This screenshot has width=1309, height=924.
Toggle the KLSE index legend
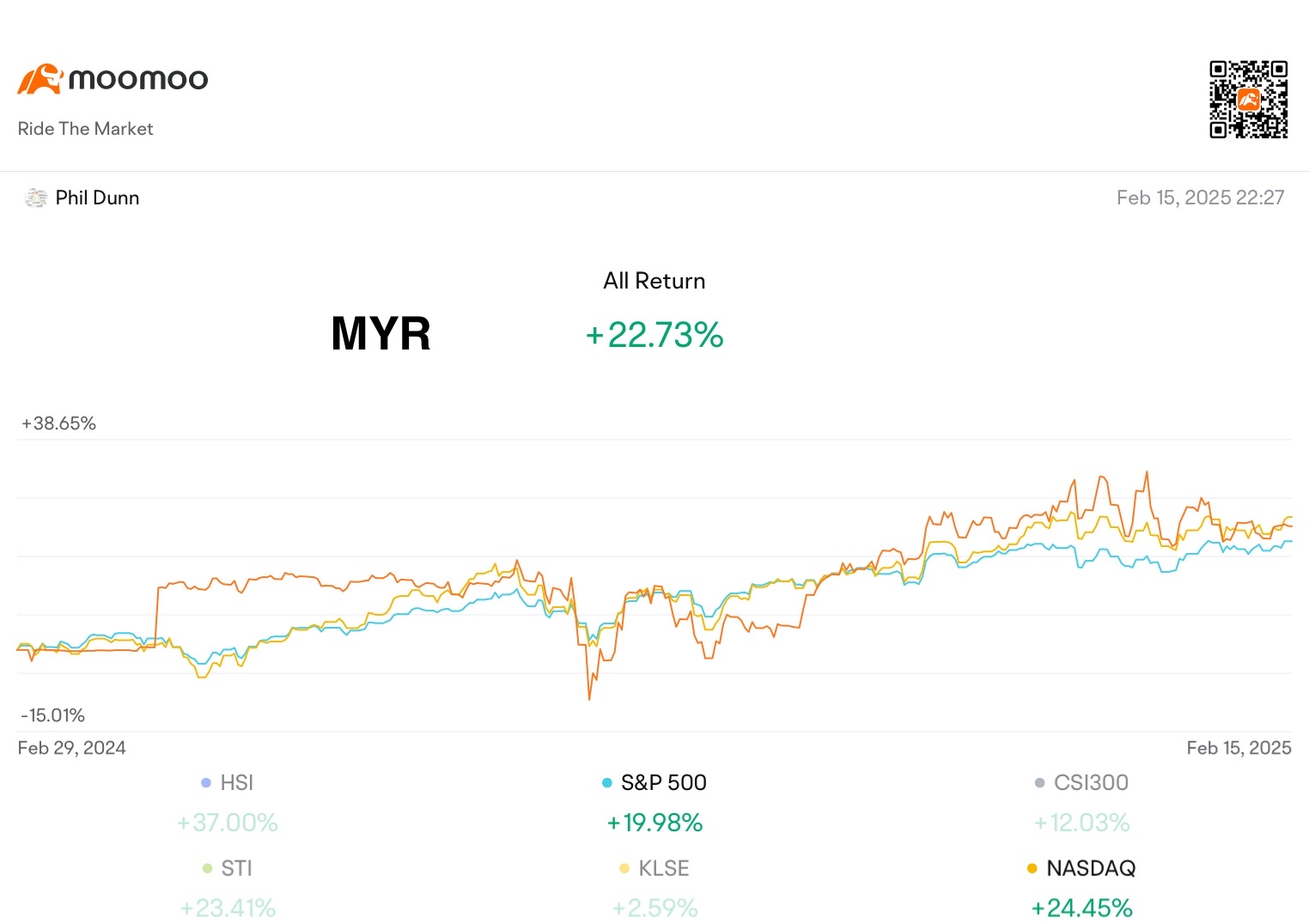point(654,868)
